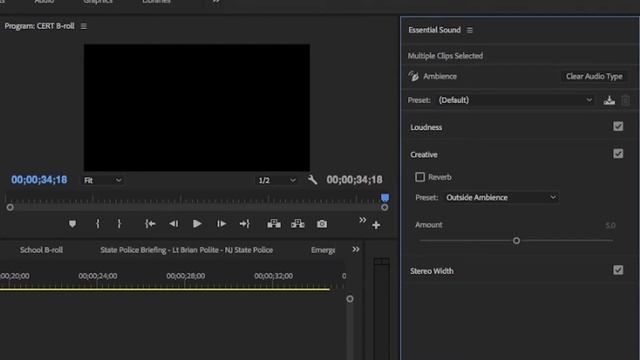
Task: Click left handle of monitor zoom bar
Action: pyautogui.click(x=10, y=207)
